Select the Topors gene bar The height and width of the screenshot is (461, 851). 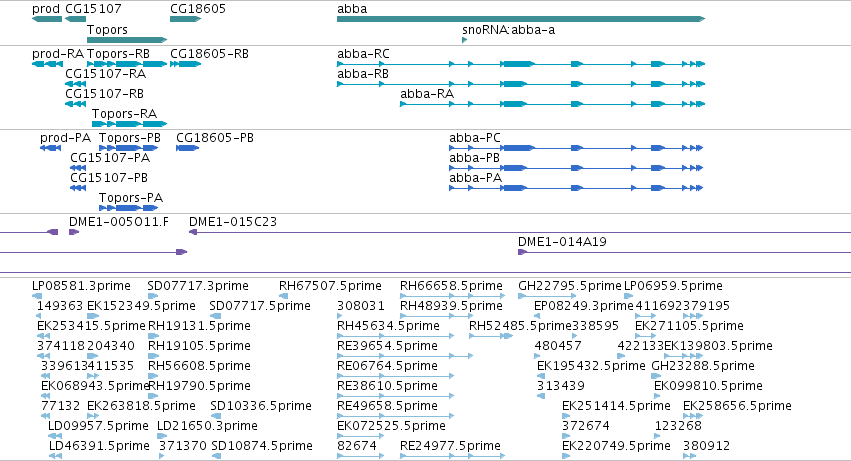click(x=127, y=40)
